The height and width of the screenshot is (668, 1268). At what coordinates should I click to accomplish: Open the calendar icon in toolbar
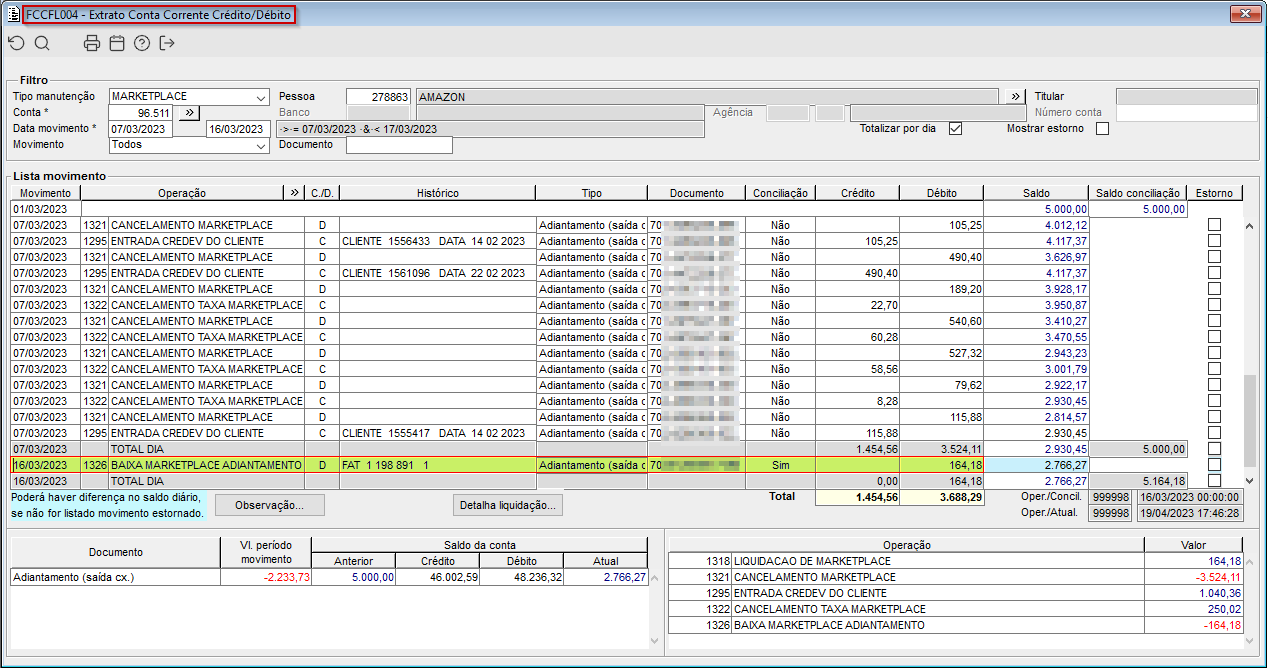(117, 43)
